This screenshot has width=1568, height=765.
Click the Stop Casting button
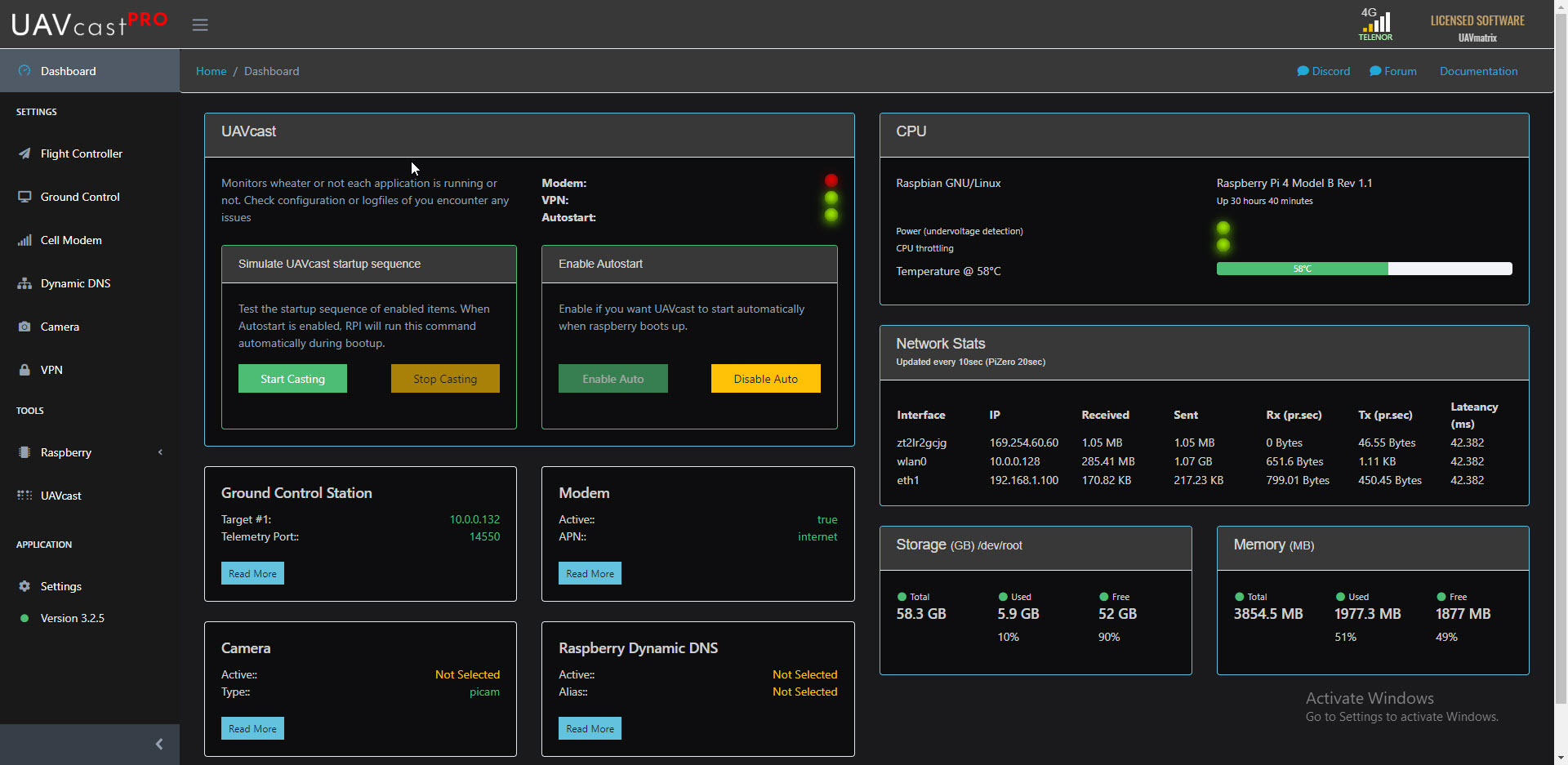click(x=445, y=379)
